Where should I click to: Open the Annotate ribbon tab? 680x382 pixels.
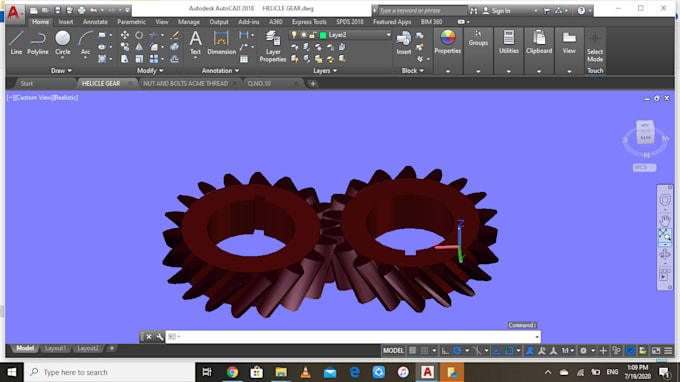[95, 22]
